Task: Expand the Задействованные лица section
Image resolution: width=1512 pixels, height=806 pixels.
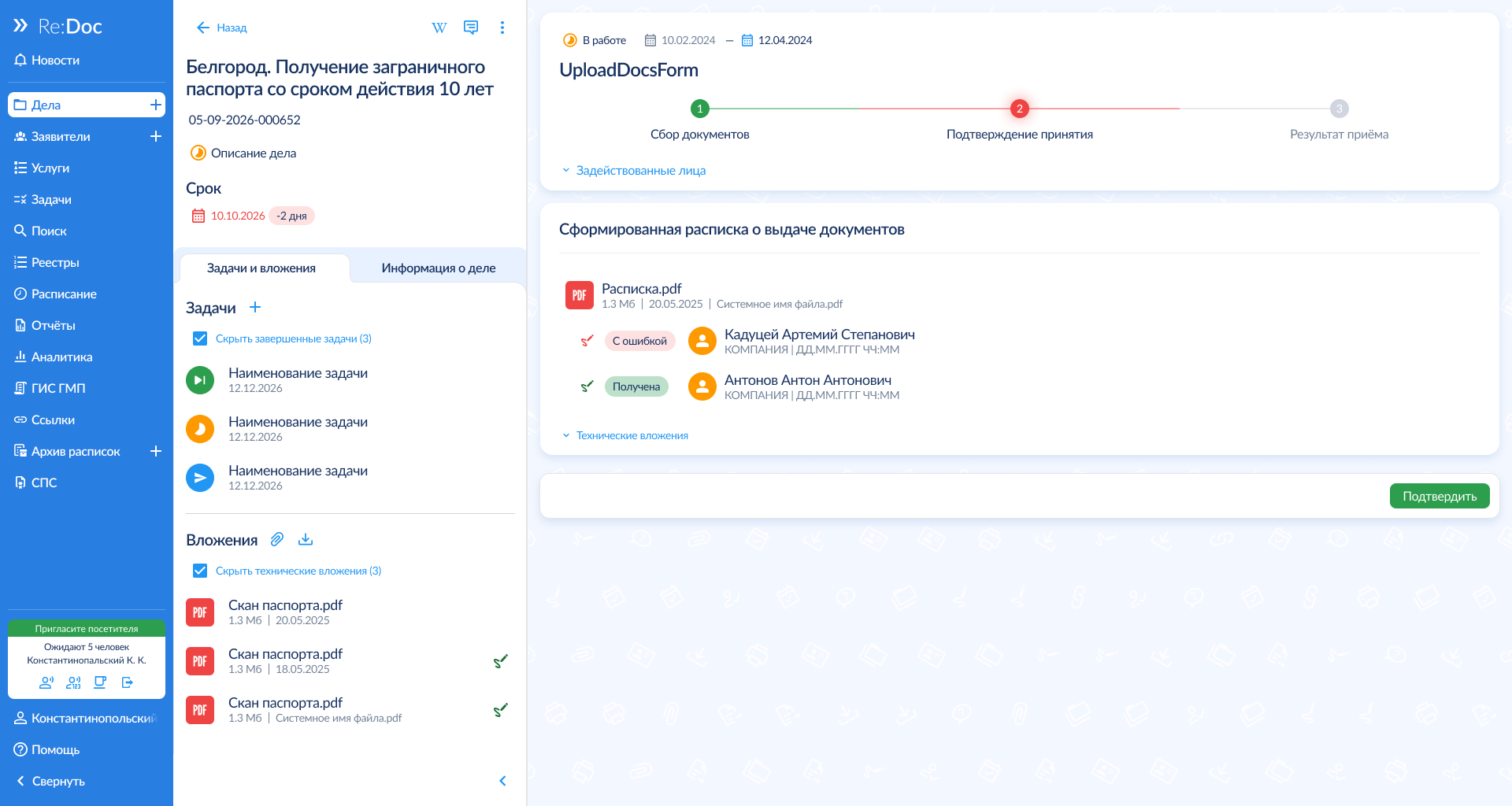Action: (x=639, y=171)
